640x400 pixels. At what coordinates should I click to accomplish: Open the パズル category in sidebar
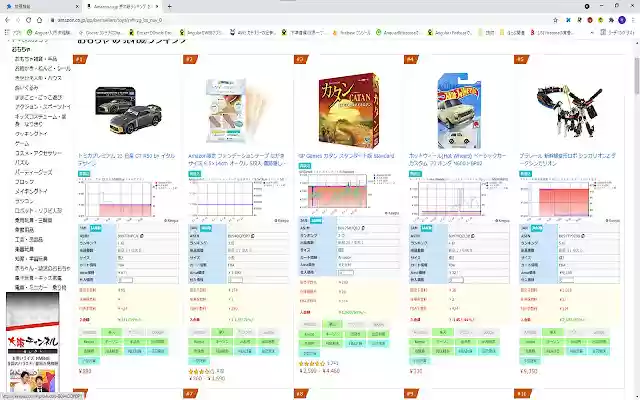22,162
